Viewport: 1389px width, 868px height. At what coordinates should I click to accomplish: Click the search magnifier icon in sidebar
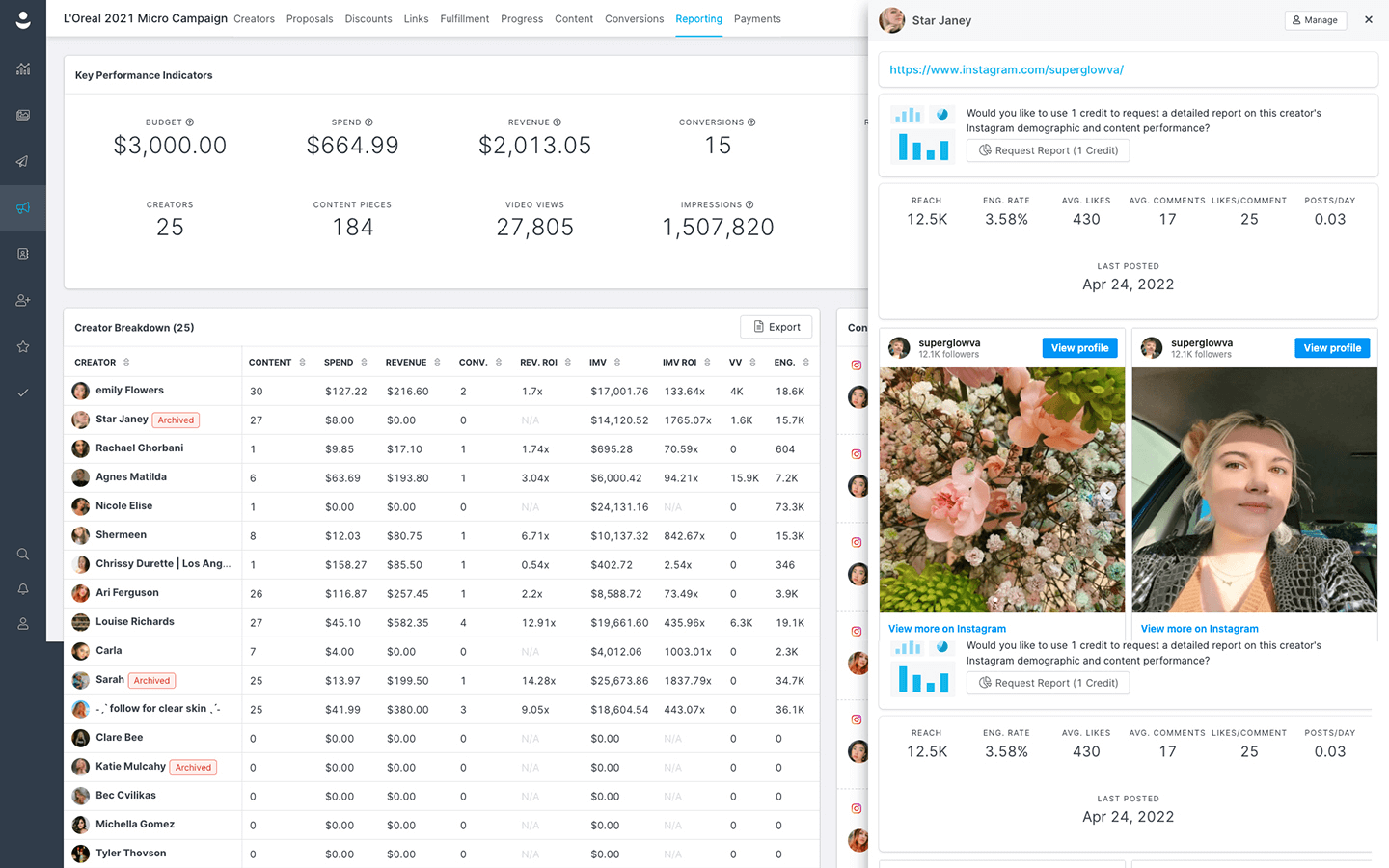pyautogui.click(x=23, y=554)
